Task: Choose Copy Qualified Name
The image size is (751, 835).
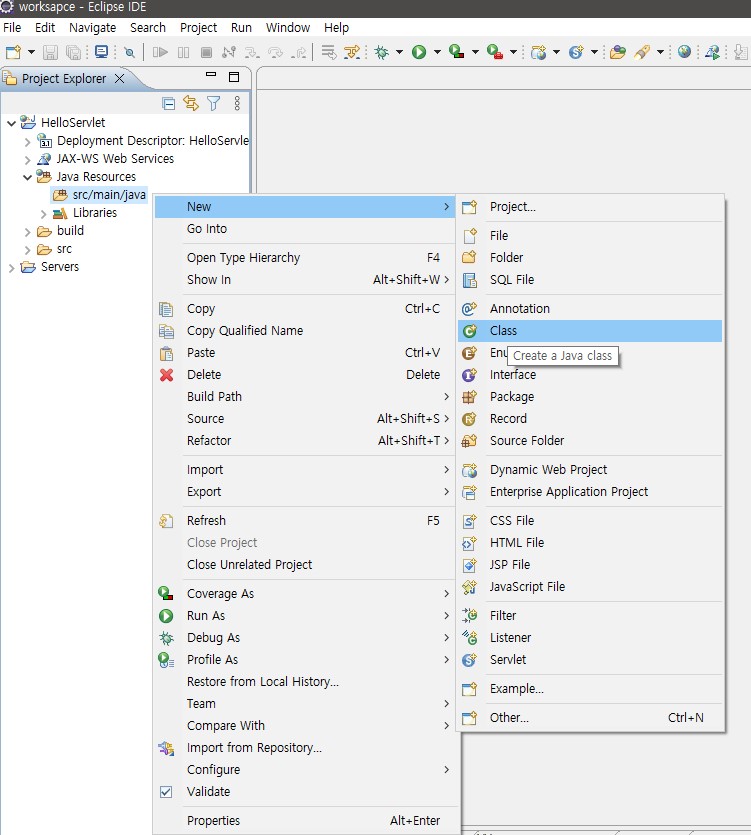Action: [305, 331]
